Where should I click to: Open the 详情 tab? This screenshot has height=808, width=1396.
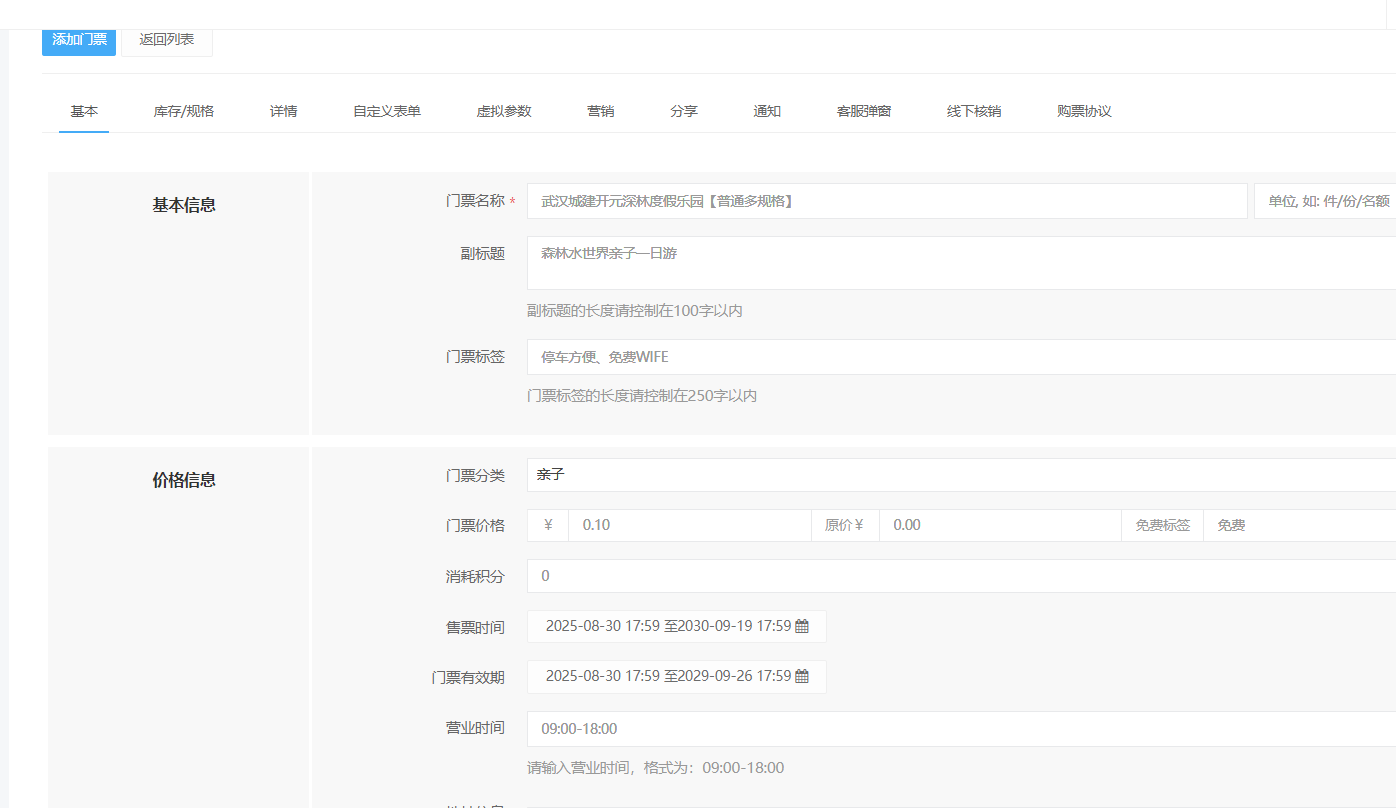[x=283, y=111]
